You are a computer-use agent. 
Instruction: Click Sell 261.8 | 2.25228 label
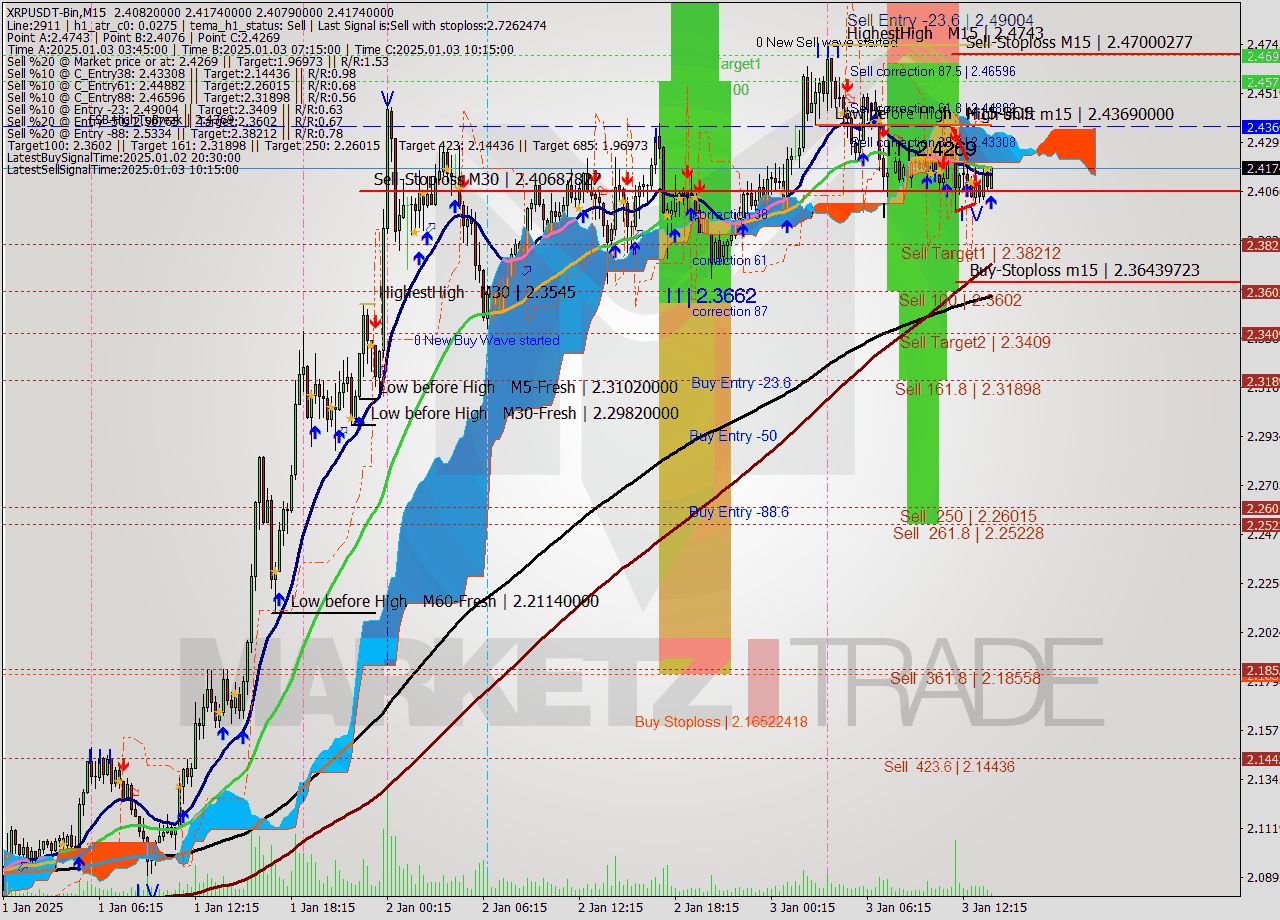[x=968, y=533]
